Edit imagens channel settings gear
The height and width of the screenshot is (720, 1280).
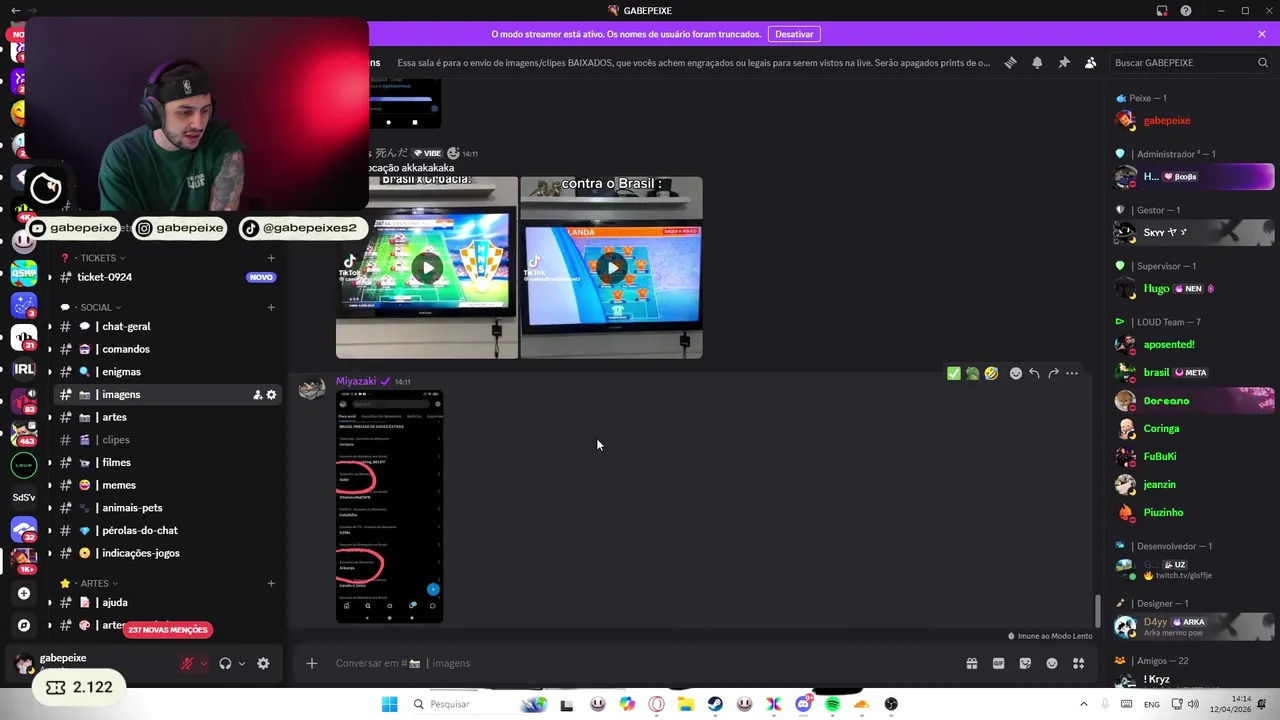[x=271, y=395]
